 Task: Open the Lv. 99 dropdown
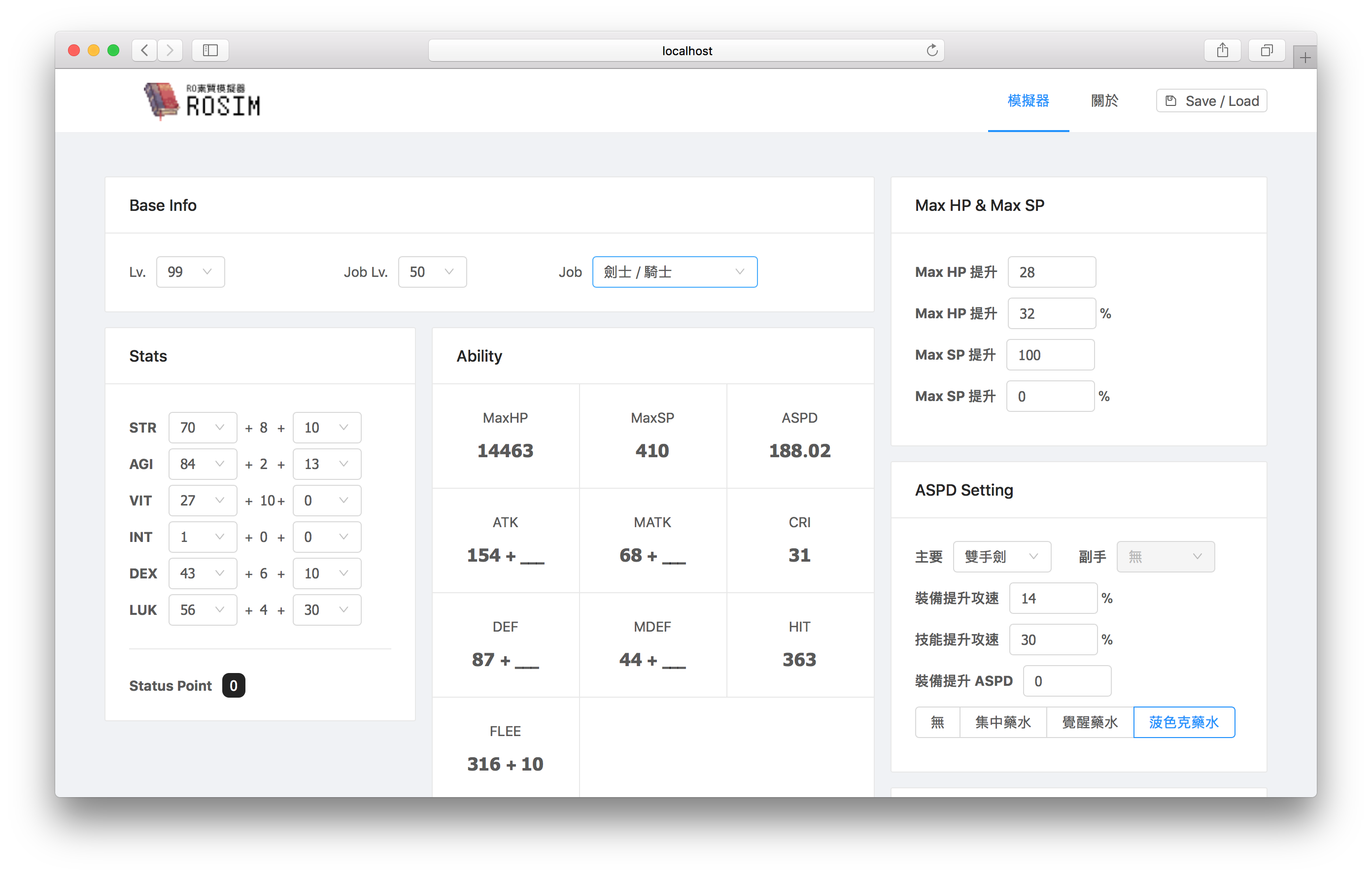[x=190, y=272]
